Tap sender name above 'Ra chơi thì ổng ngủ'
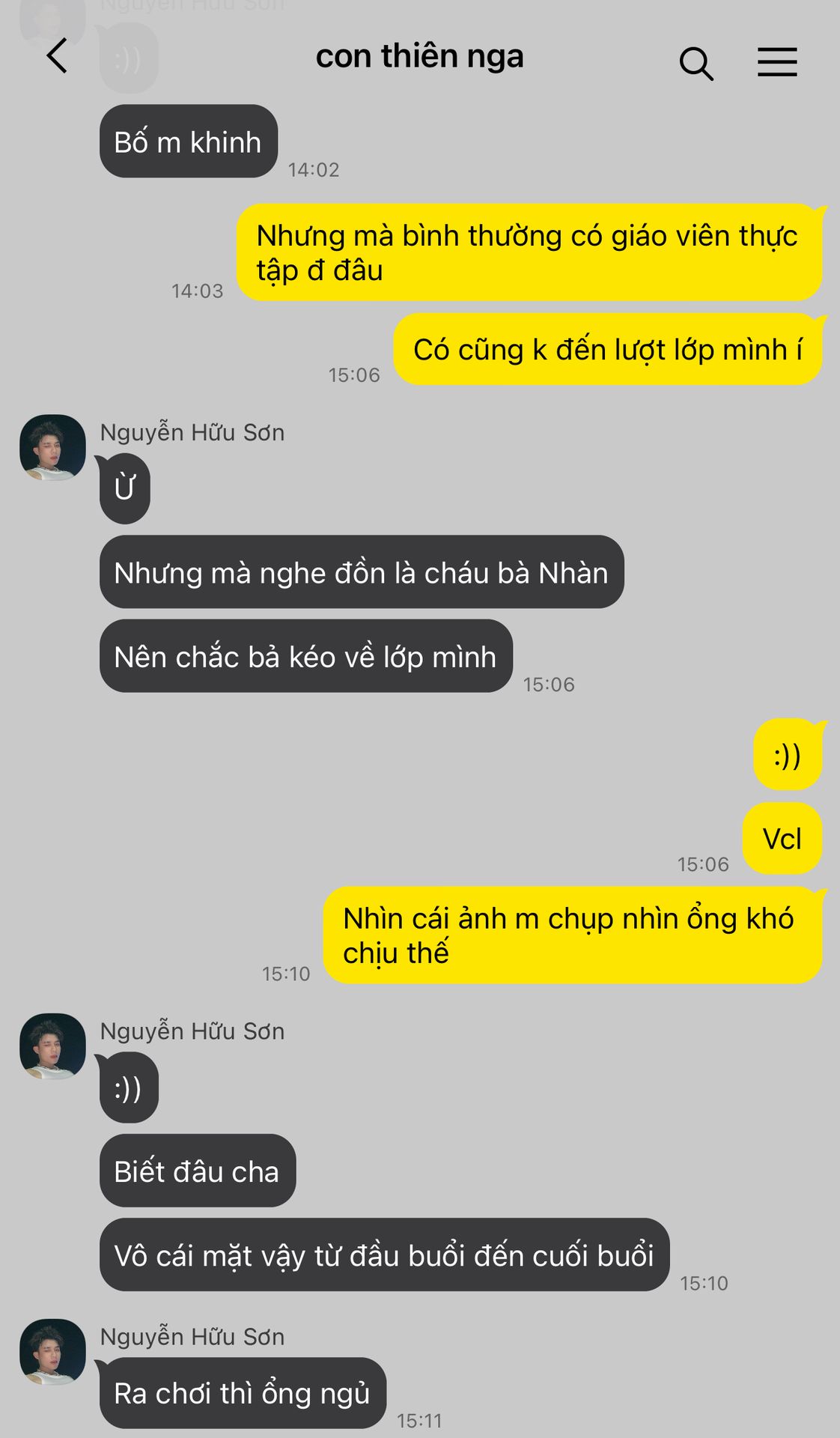The width and height of the screenshot is (840, 1438). pos(192,1337)
